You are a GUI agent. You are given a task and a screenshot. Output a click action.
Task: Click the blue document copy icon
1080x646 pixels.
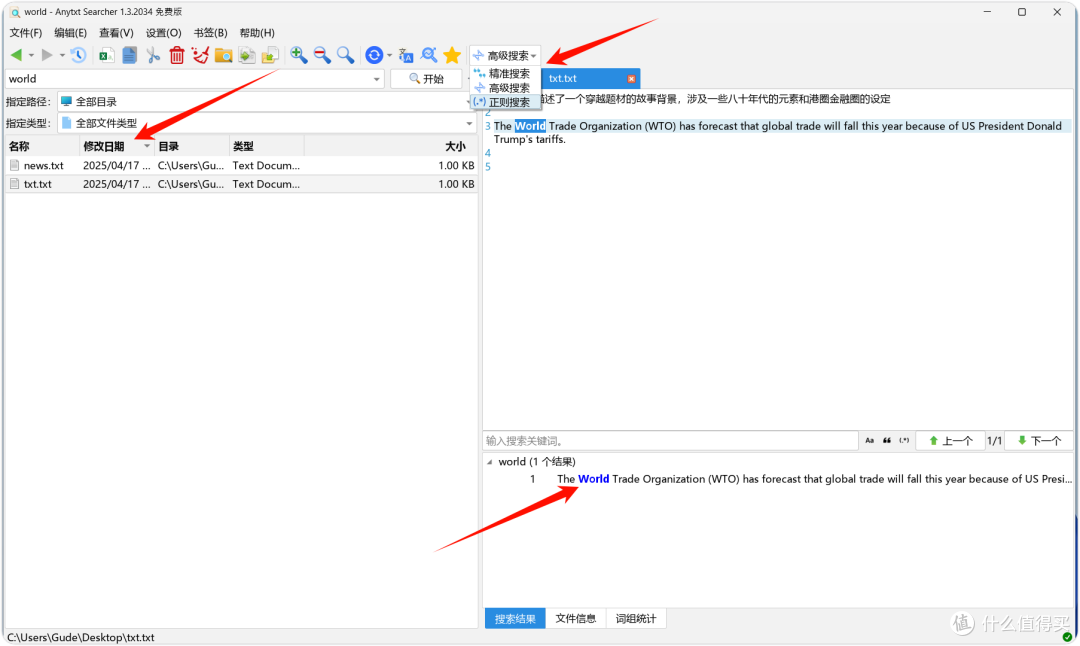pyautogui.click(x=129, y=55)
